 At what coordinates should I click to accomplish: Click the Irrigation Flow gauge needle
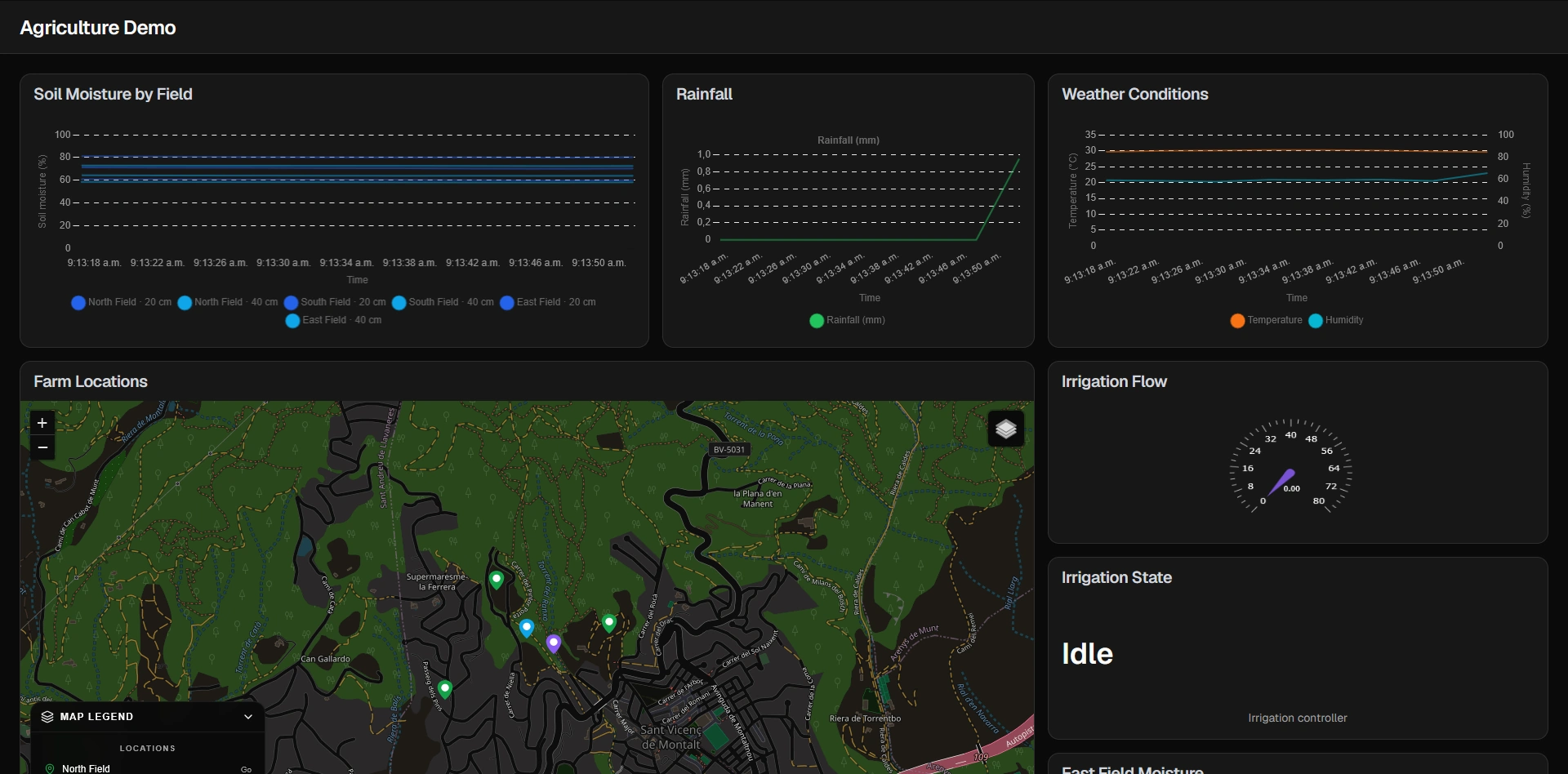click(1282, 482)
